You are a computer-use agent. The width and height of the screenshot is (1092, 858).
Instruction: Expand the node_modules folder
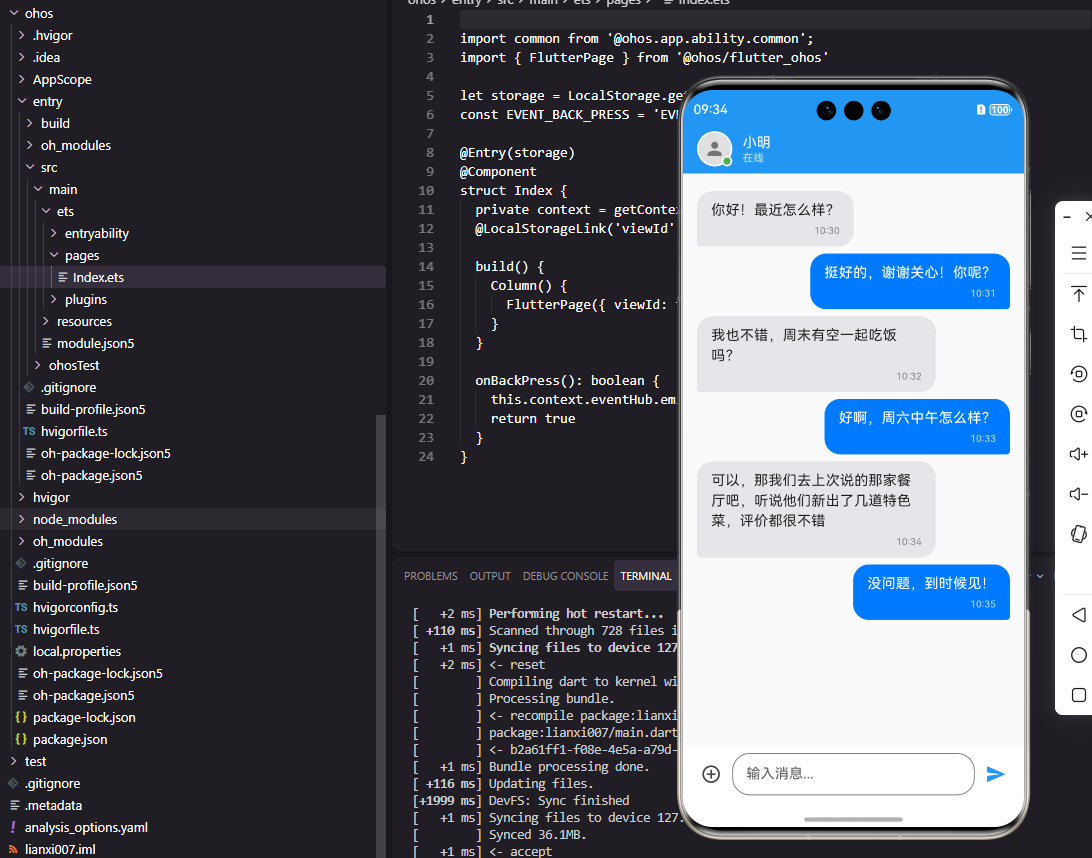[x=22, y=519]
